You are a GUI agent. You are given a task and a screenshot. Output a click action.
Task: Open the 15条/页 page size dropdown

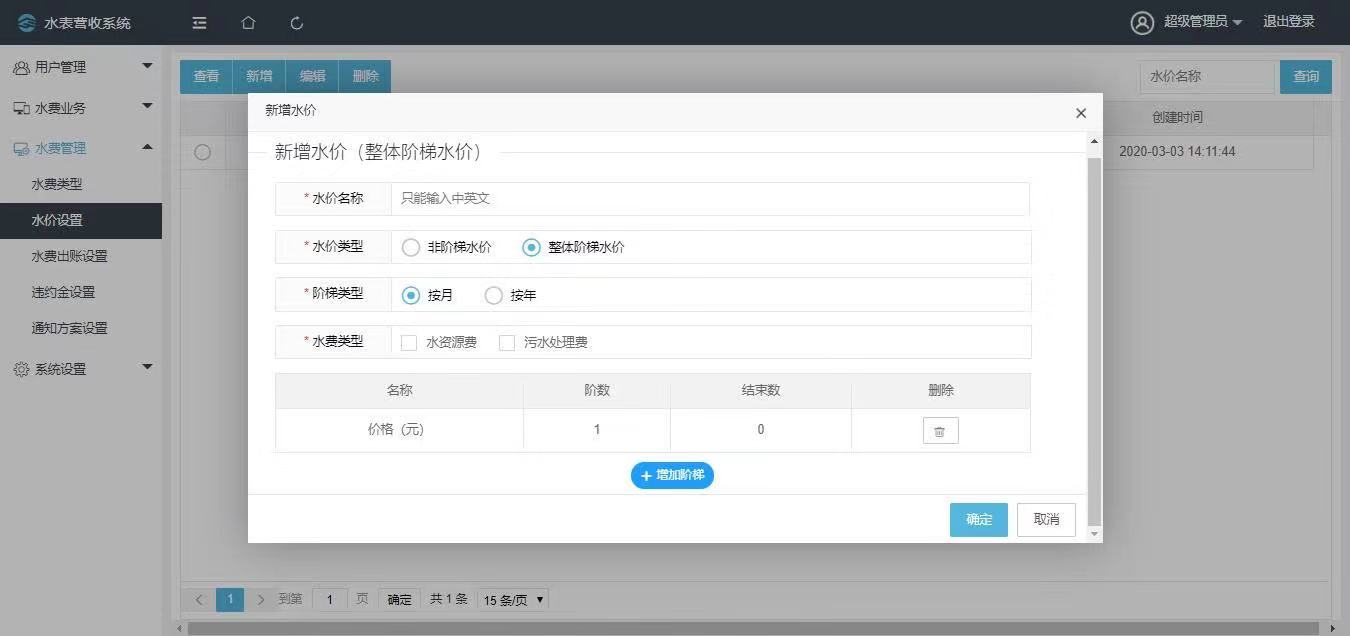512,599
